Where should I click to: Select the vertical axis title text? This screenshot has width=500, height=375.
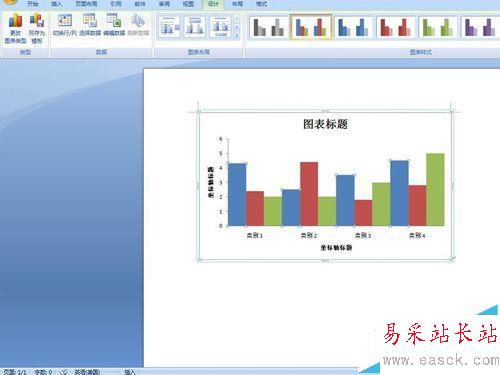click(x=211, y=182)
